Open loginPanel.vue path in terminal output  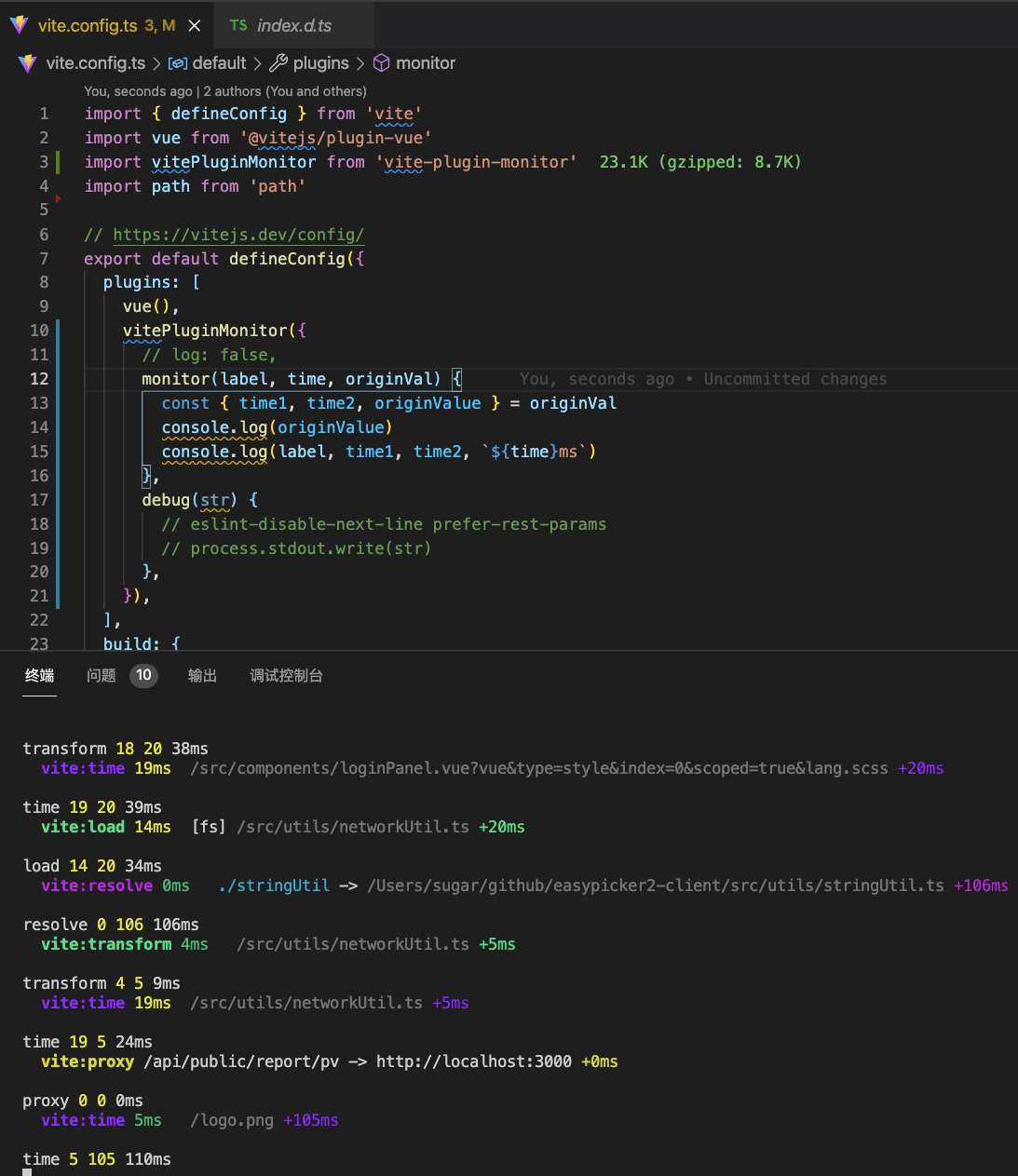pyautogui.click(x=538, y=768)
